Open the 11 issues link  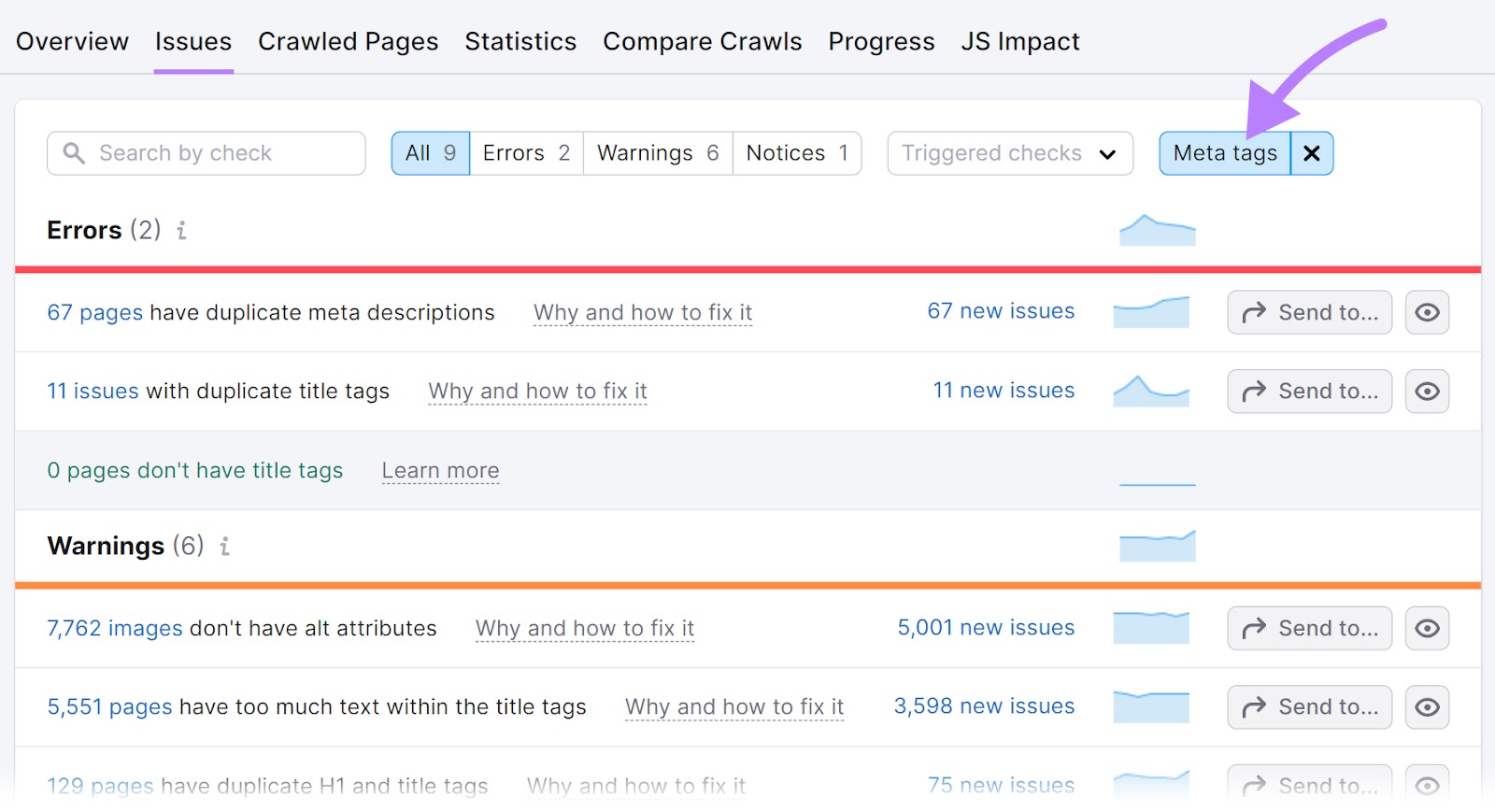(93, 391)
